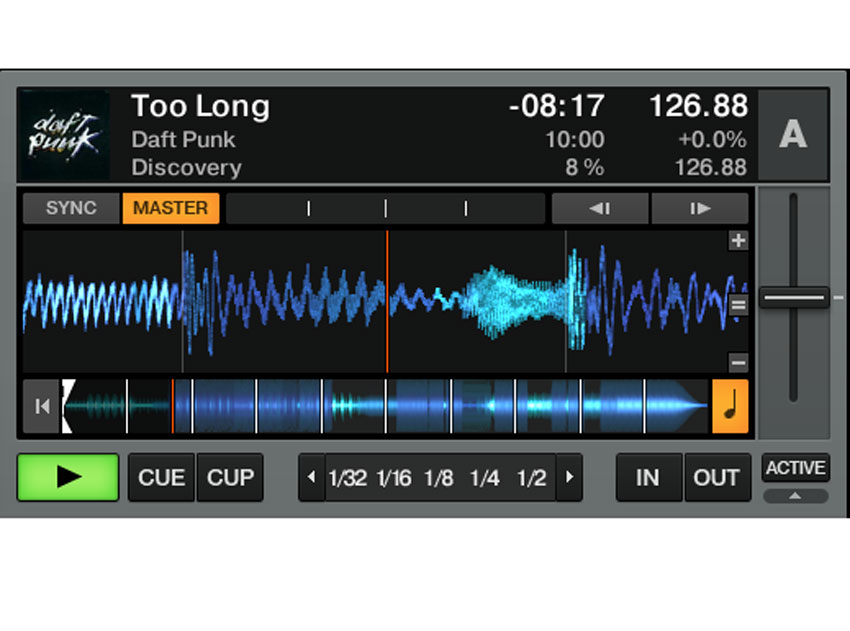Image resolution: width=850 pixels, height=631 pixels.
Task: Click the track title "Too Long"
Action: tap(201, 106)
